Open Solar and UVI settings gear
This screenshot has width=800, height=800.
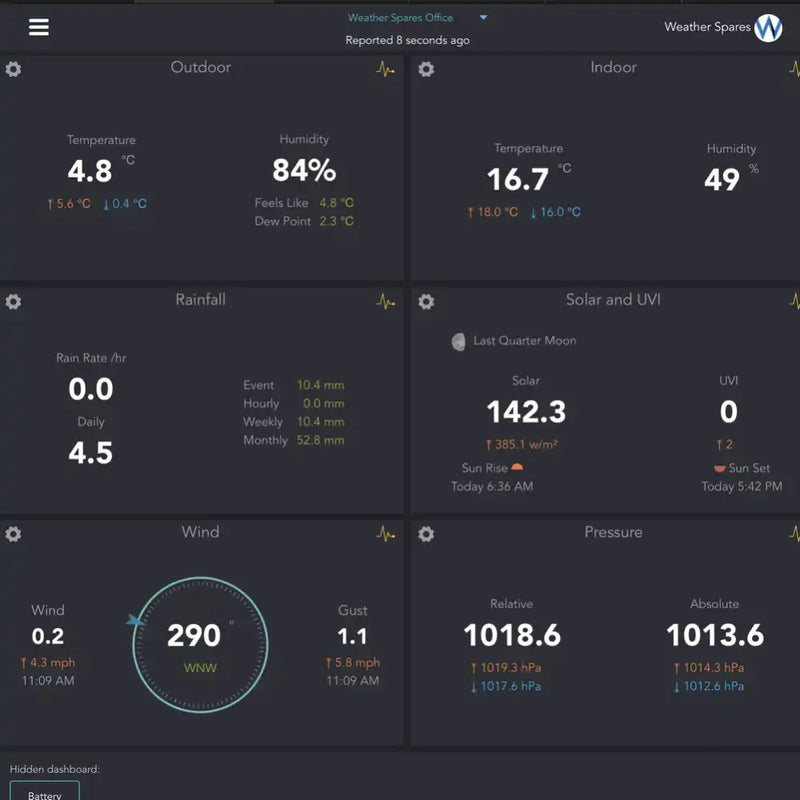(426, 301)
